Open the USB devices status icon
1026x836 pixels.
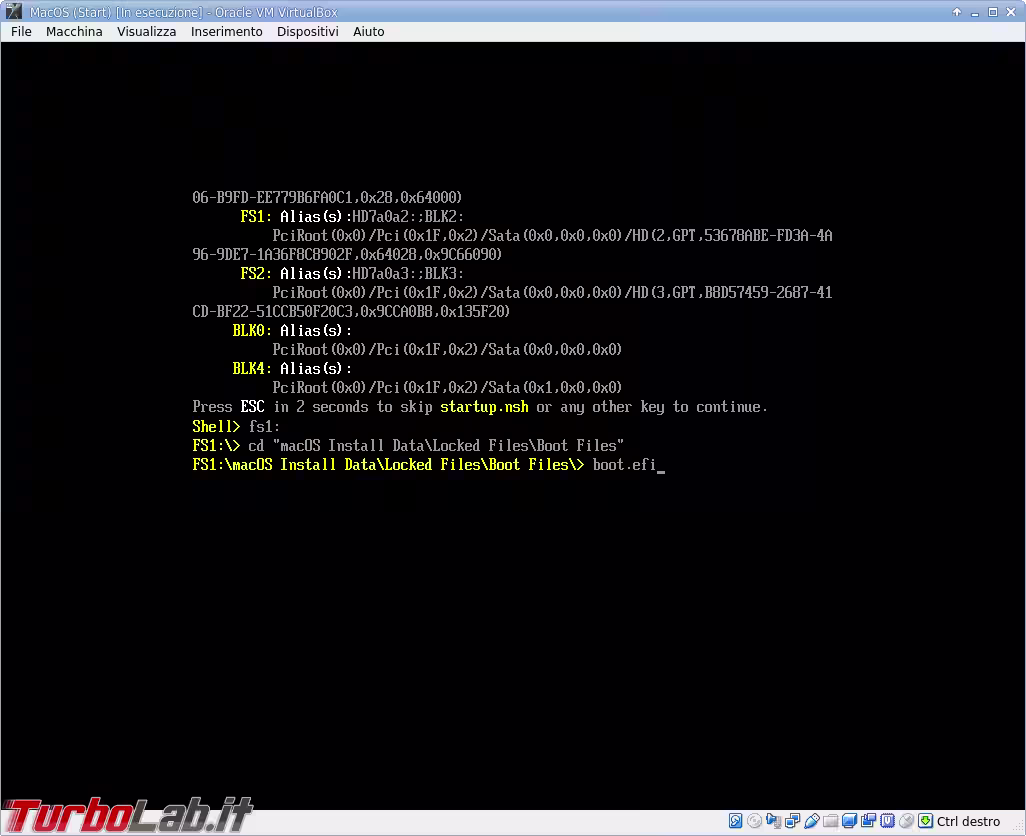click(x=811, y=821)
